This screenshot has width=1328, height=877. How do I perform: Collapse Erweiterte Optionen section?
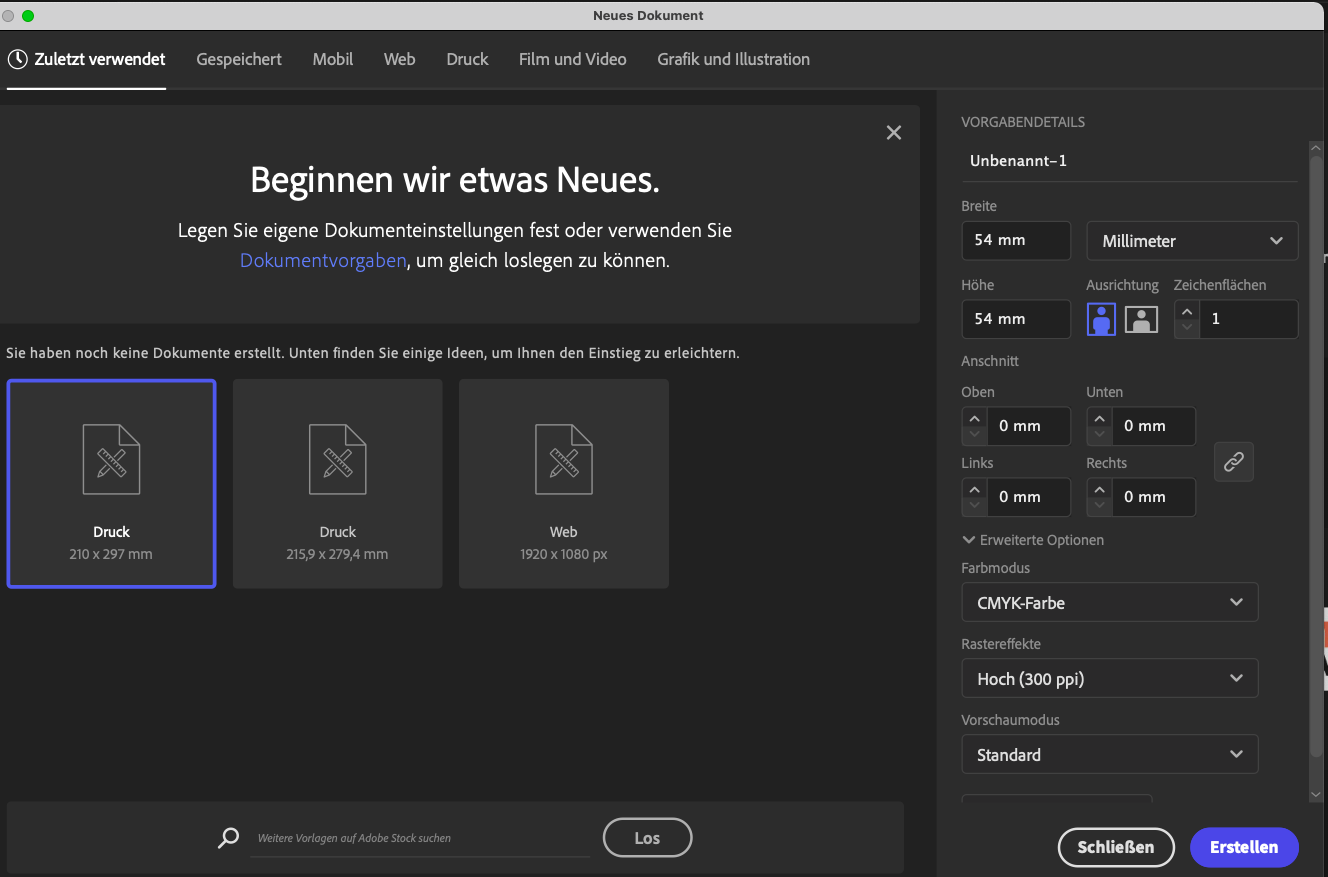[1033, 540]
